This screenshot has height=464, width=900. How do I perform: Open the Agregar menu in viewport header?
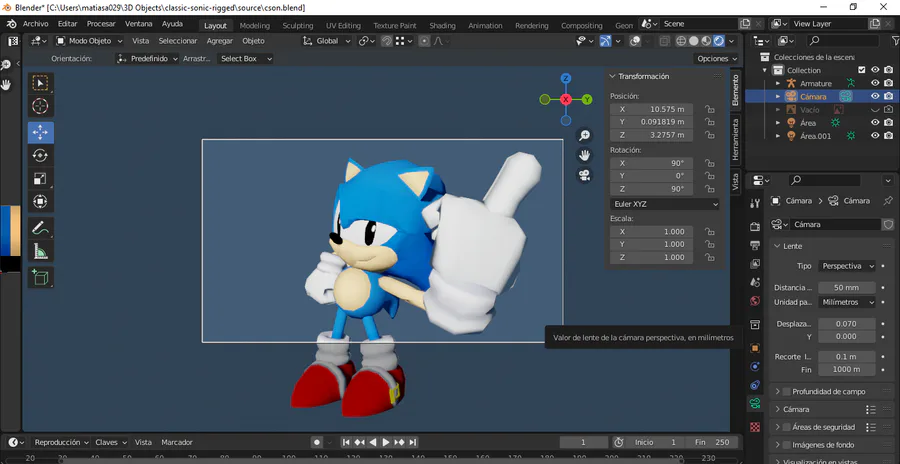[220, 41]
